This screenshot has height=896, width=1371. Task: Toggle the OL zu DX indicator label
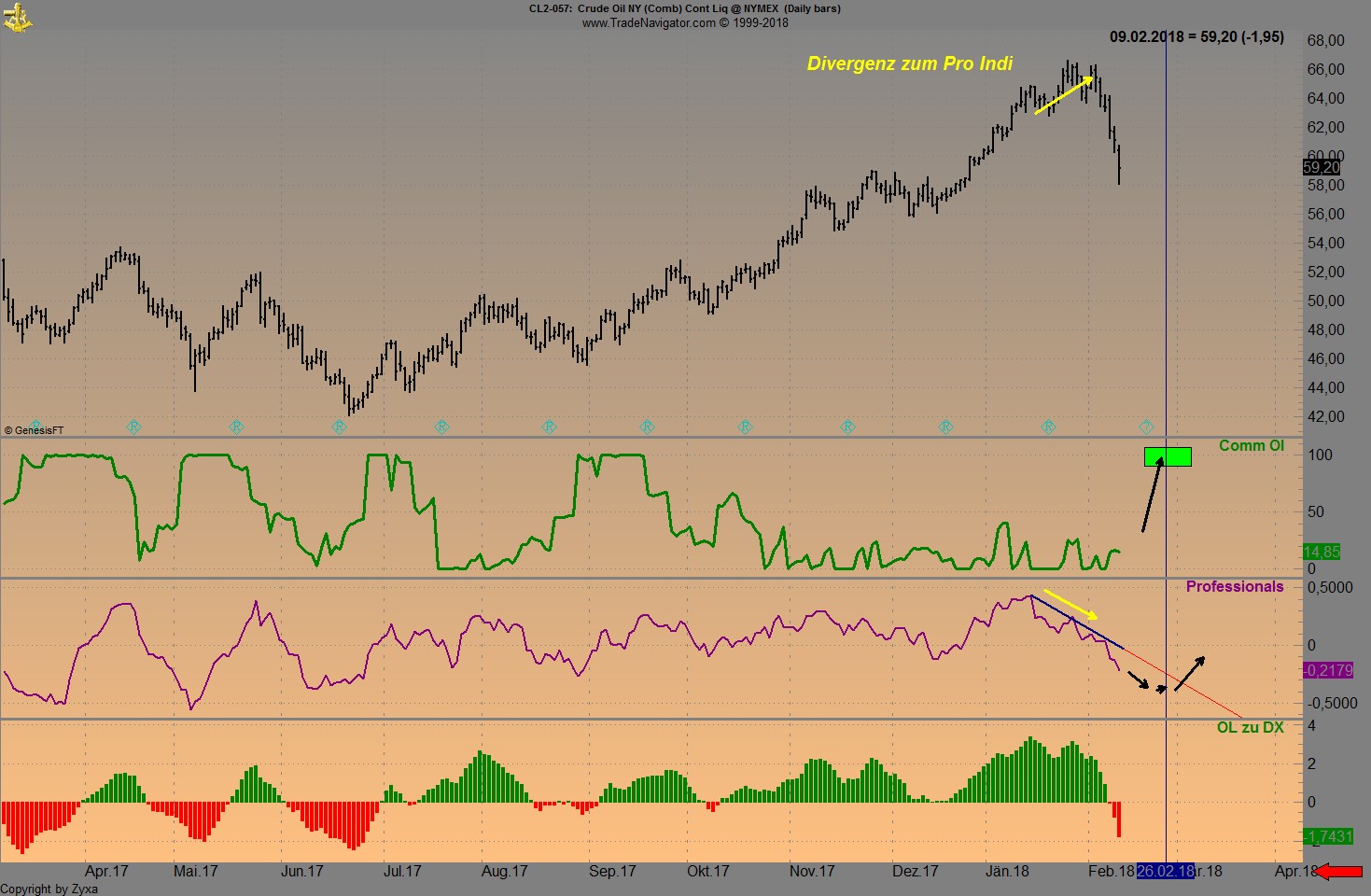pos(1250,726)
